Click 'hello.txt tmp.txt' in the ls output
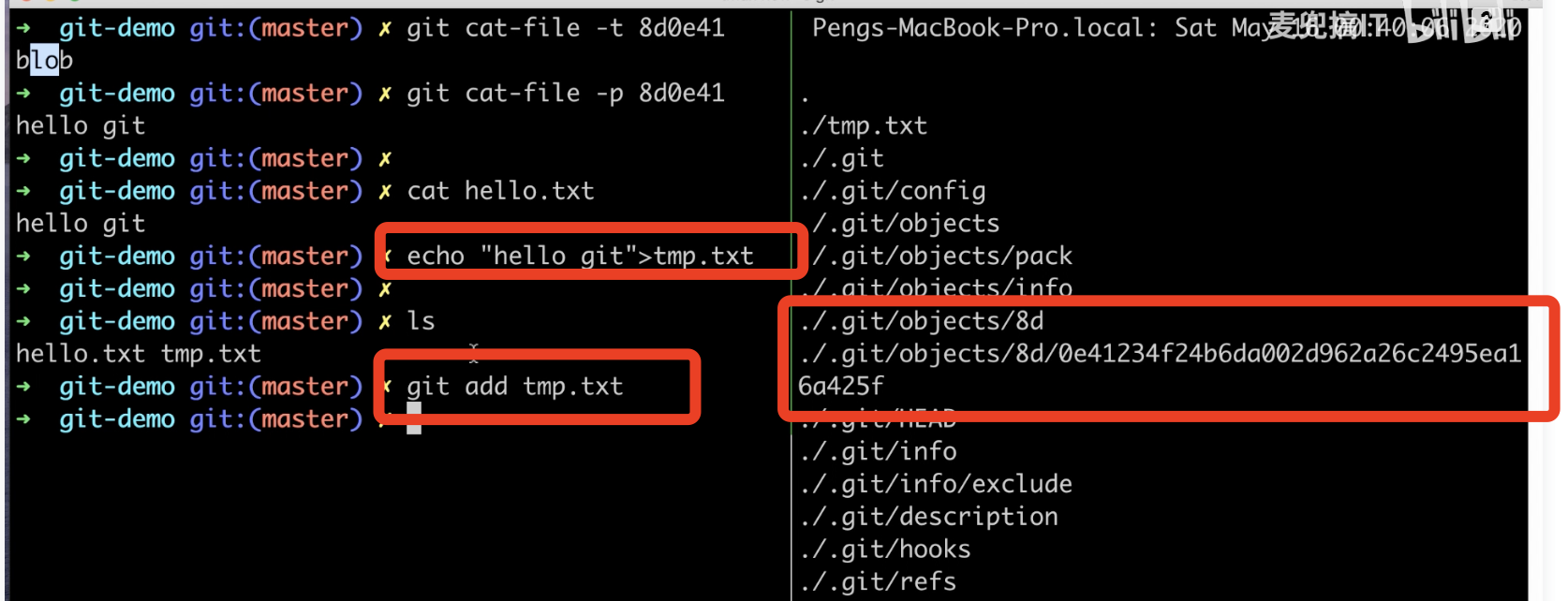Viewport: 1568px width, 601px height. pos(138,354)
